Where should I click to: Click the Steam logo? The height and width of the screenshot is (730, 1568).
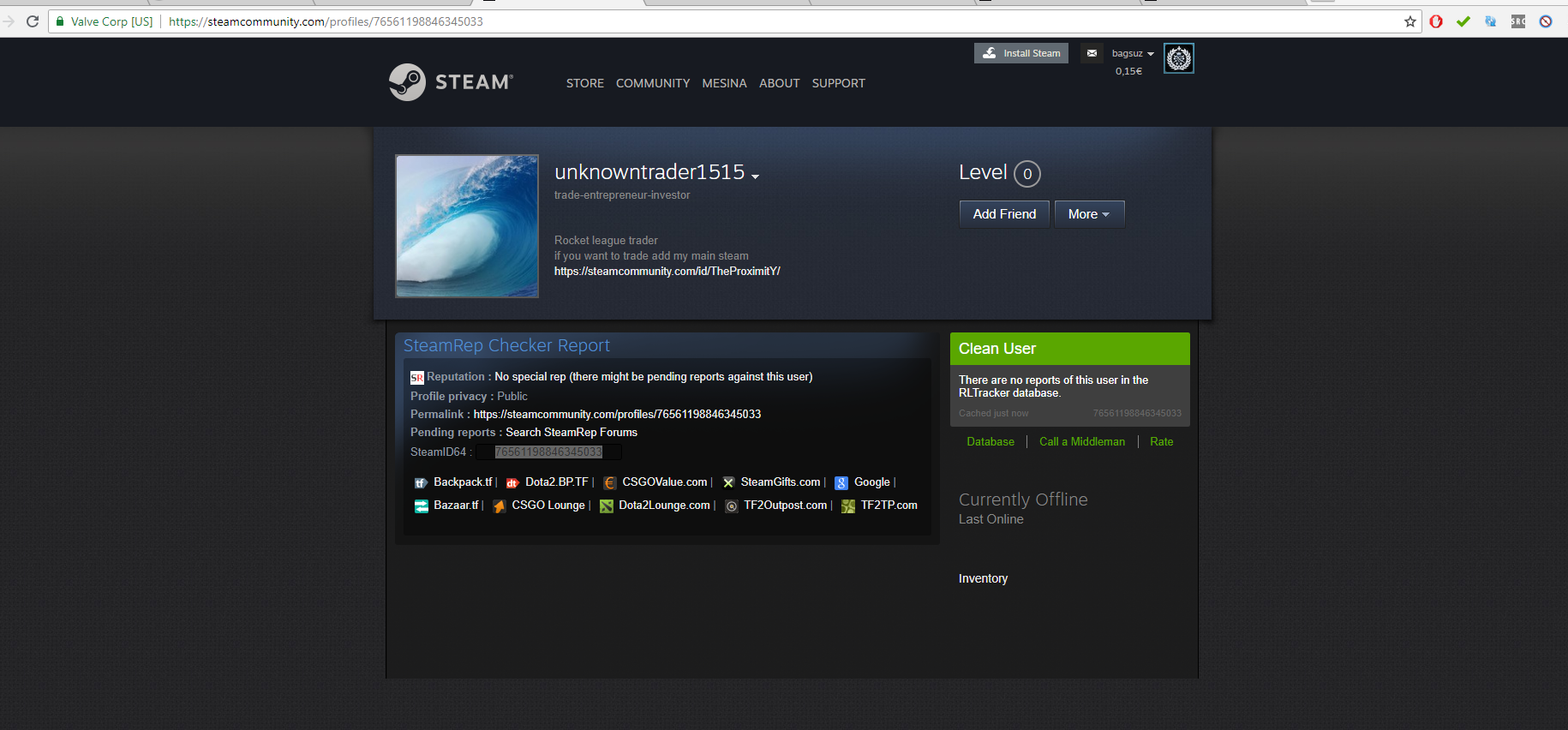point(451,82)
